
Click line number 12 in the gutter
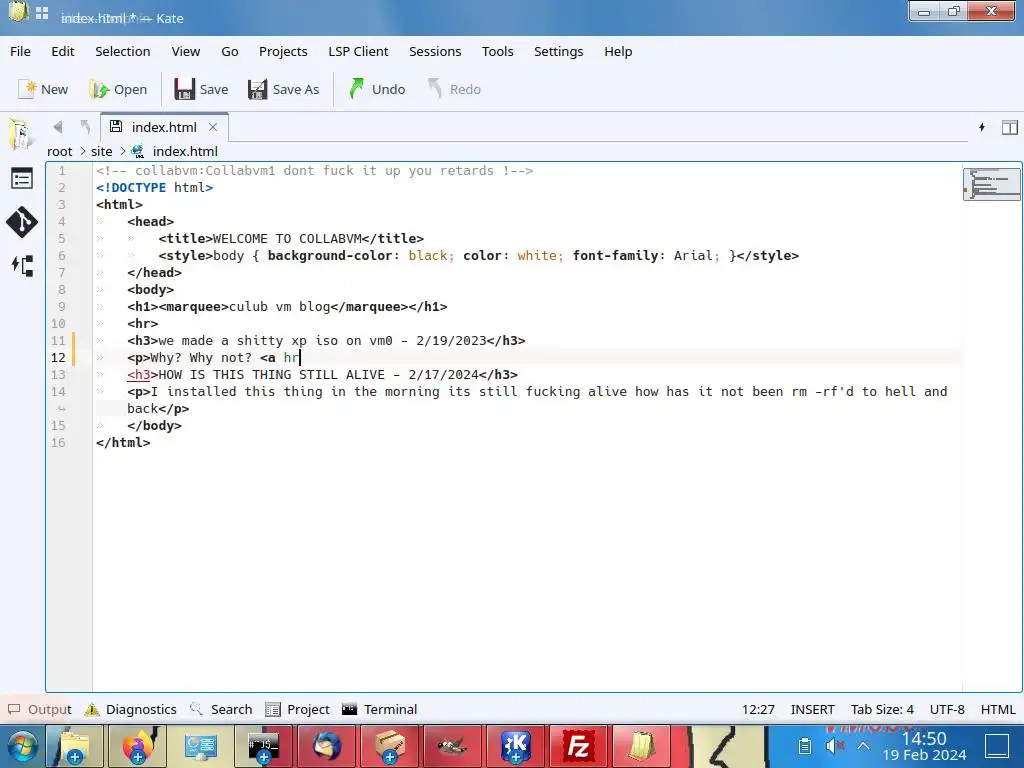tap(58, 358)
